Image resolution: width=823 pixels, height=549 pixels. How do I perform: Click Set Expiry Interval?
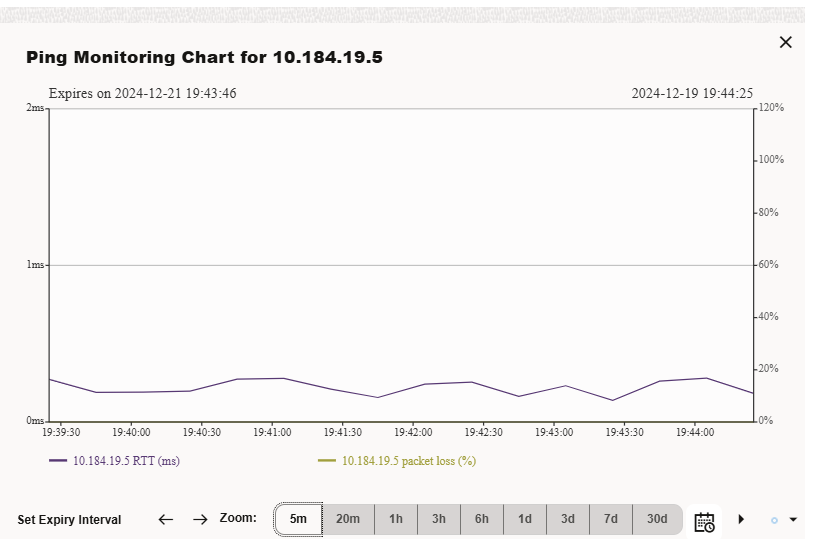[x=69, y=520]
